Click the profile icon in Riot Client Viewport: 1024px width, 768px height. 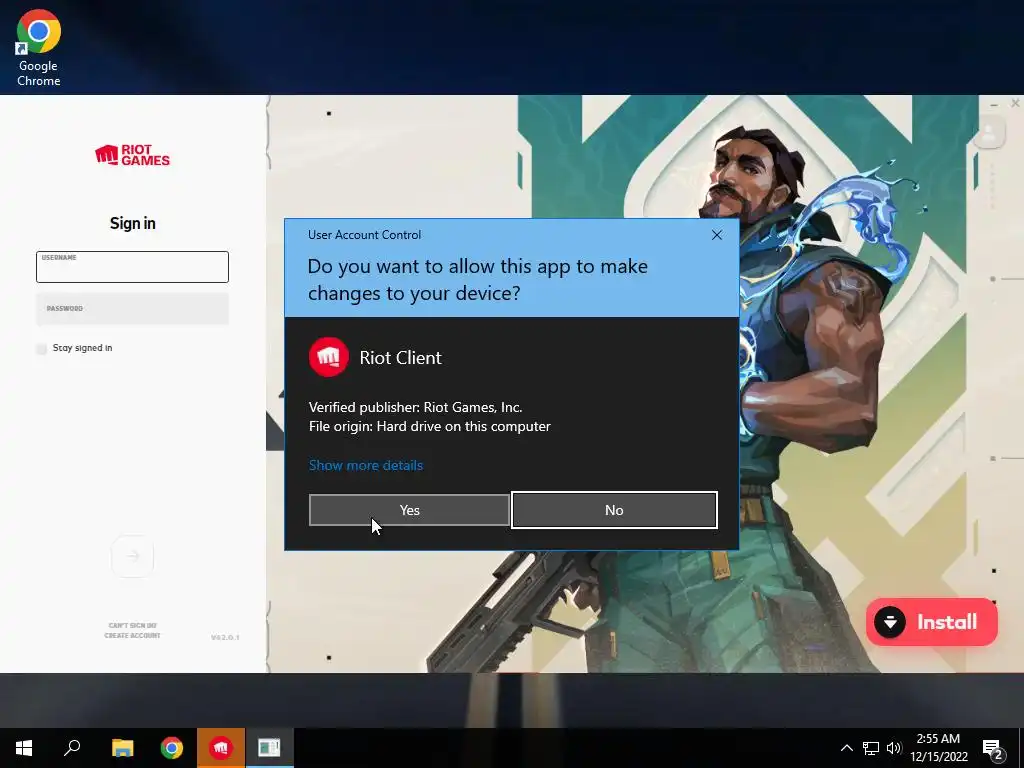coord(989,133)
